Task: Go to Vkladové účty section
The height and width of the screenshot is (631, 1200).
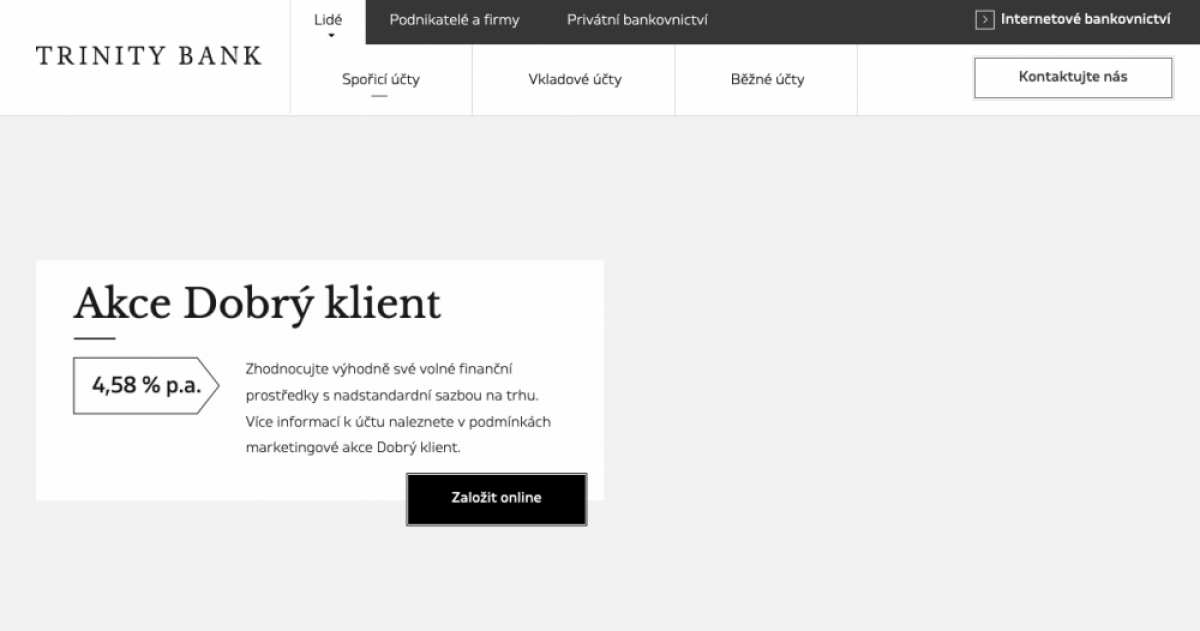Action: pyautogui.click(x=575, y=80)
